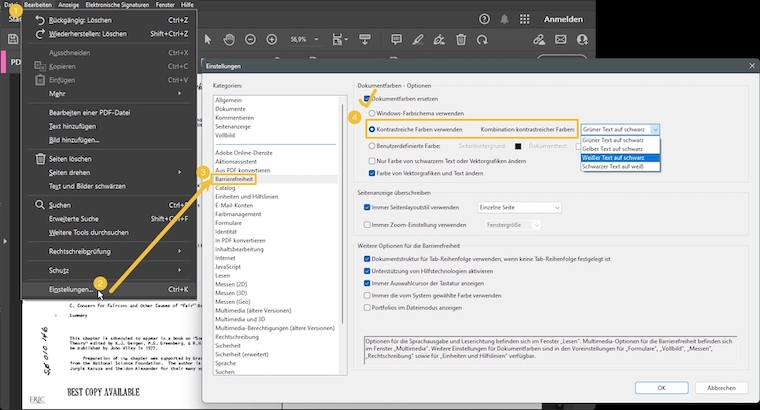Expand the Seiten drehen submenu

pos(111,173)
